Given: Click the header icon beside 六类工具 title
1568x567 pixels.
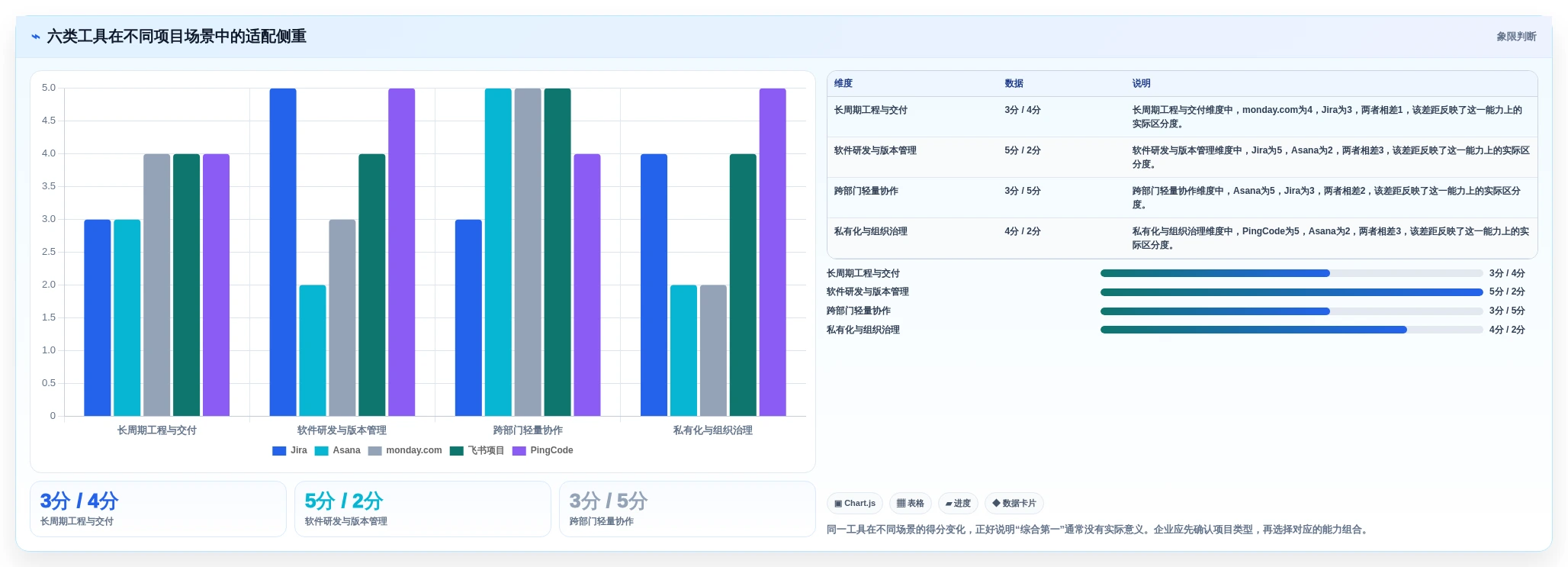Looking at the screenshot, I should tap(35, 37).
